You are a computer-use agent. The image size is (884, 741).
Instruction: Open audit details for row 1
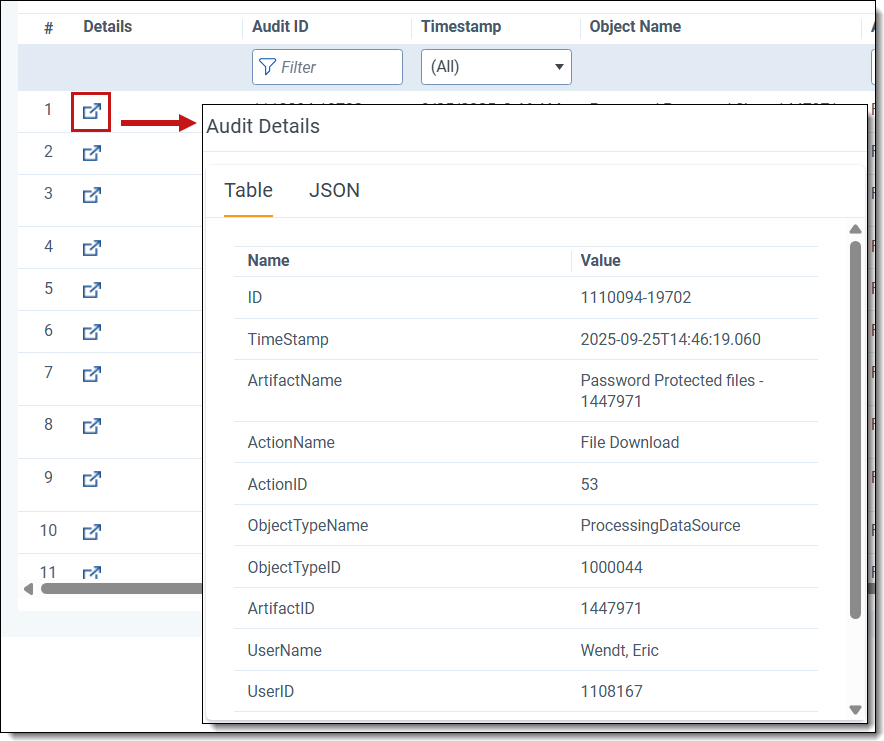click(91, 111)
